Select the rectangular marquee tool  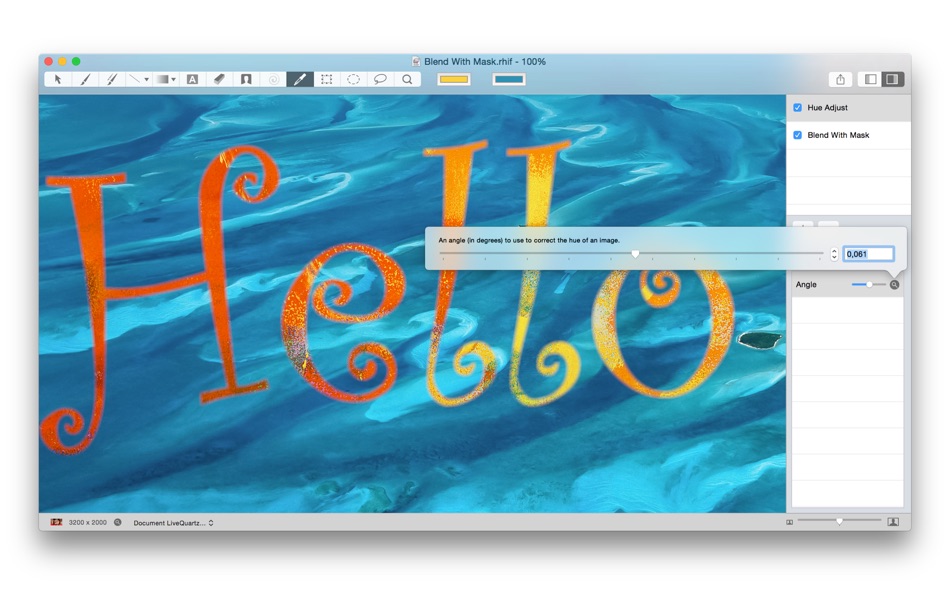[327, 79]
